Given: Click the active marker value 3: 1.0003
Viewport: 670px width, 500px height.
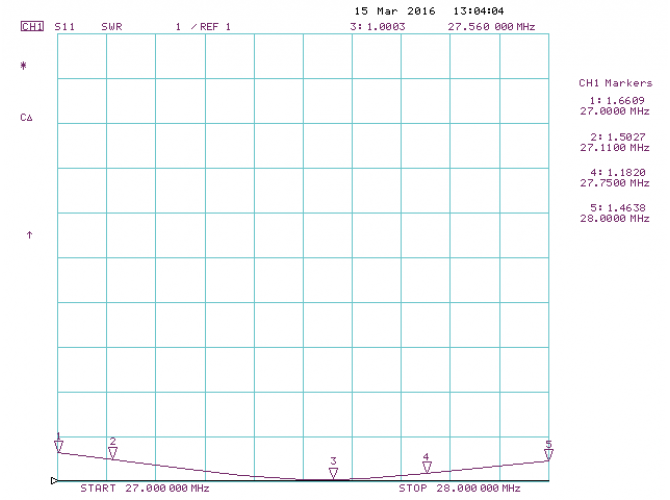Looking at the screenshot, I should click(x=377, y=26).
